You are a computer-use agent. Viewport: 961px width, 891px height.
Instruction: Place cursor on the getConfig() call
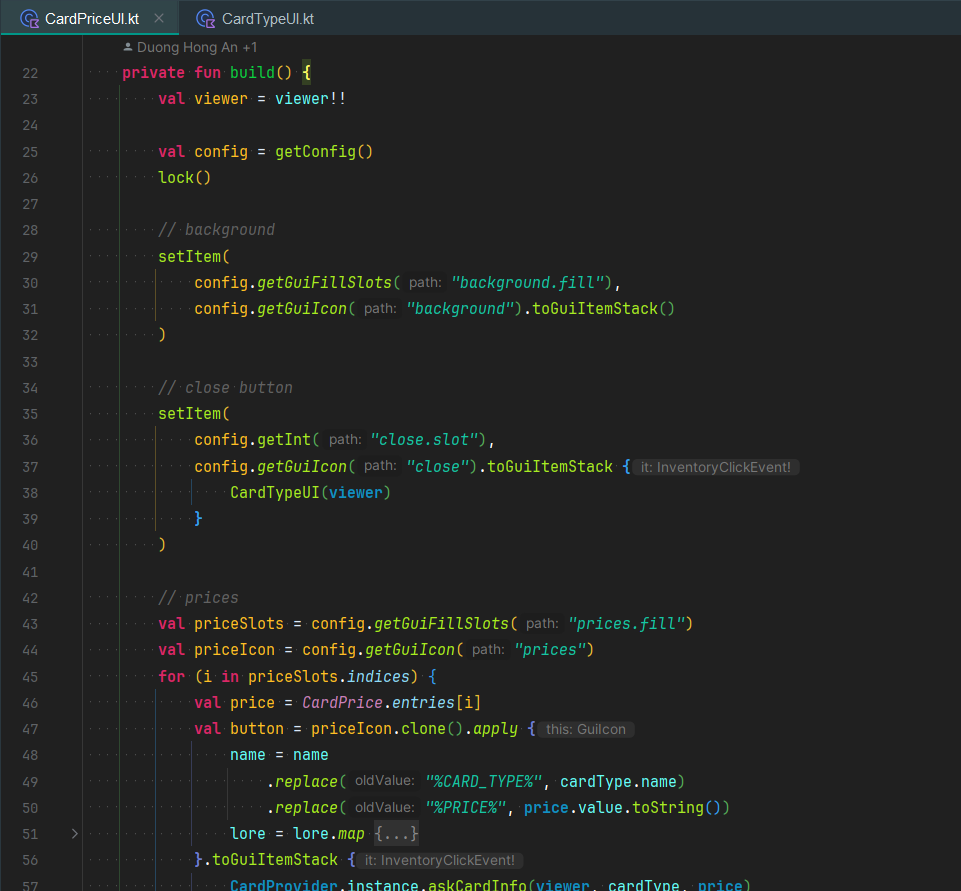(324, 151)
